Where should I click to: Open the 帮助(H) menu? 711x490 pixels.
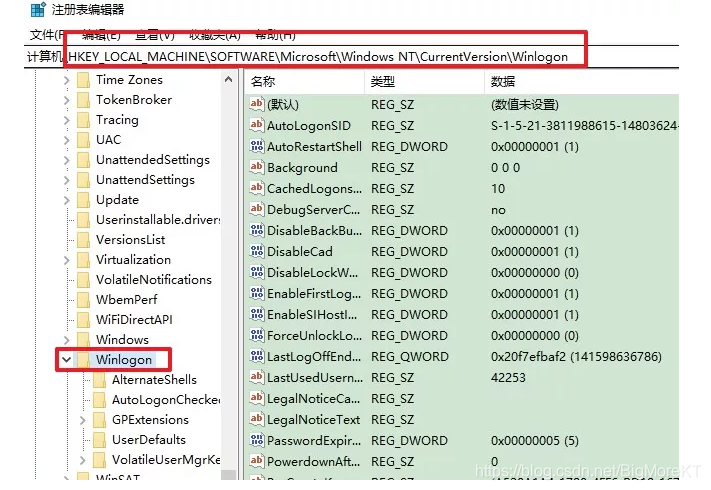click(x=275, y=35)
